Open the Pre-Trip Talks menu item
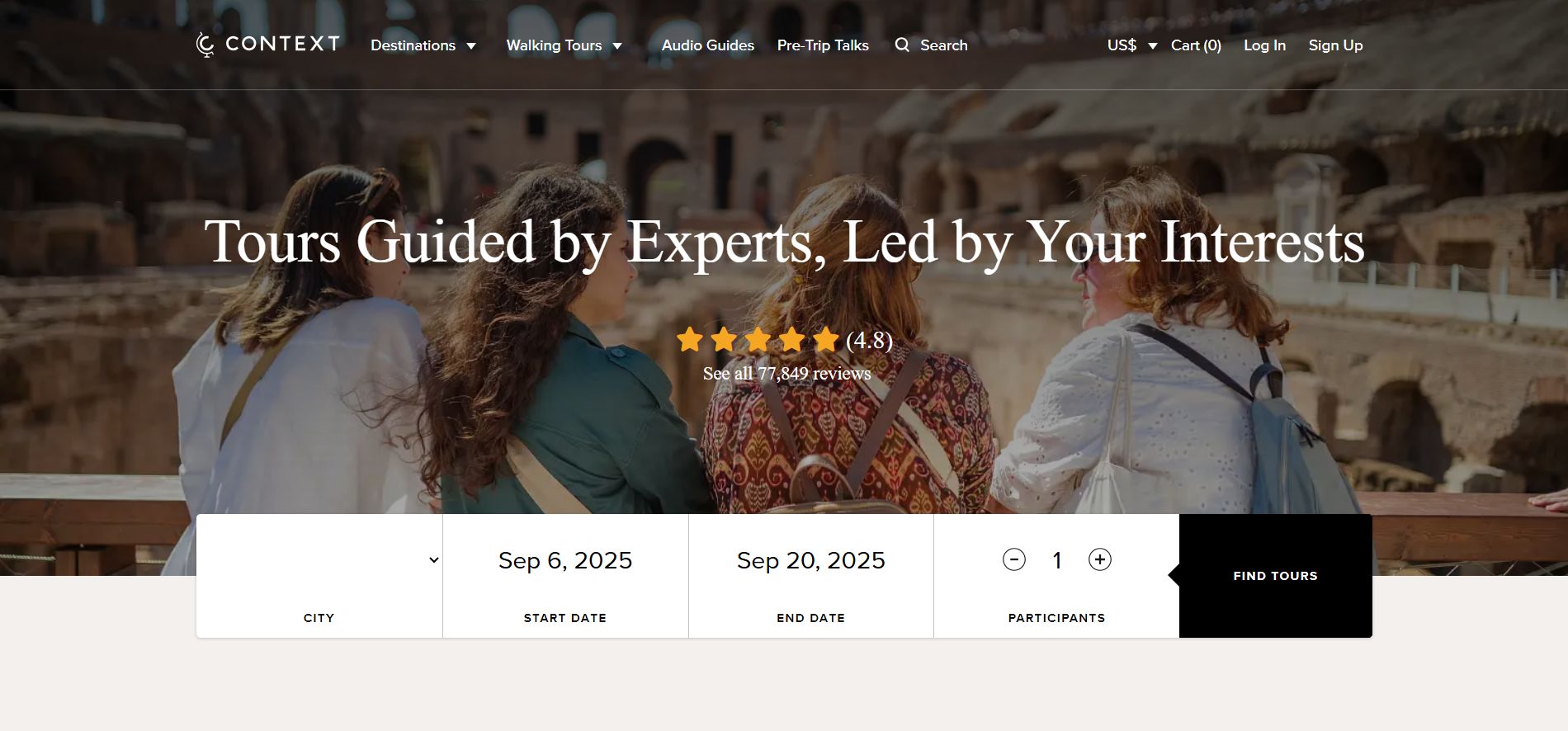The height and width of the screenshot is (731, 1568). point(823,45)
